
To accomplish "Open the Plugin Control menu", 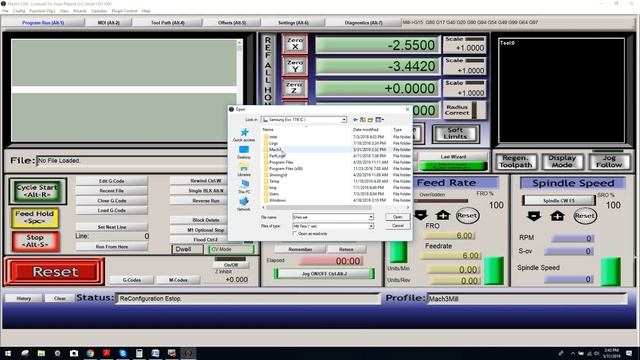I will pyautogui.click(x=124, y=11).
